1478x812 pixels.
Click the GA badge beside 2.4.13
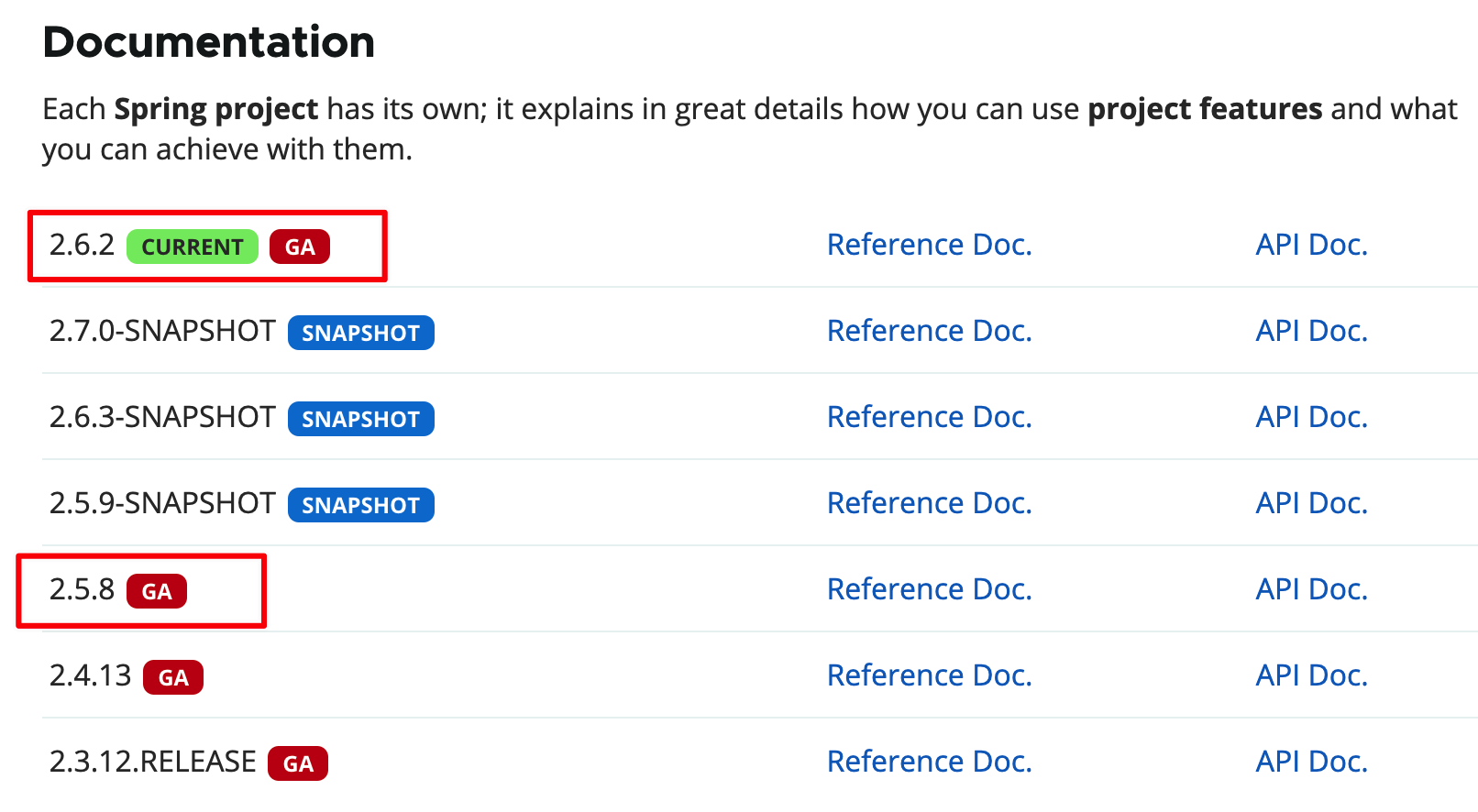click(x=173, y=677)
